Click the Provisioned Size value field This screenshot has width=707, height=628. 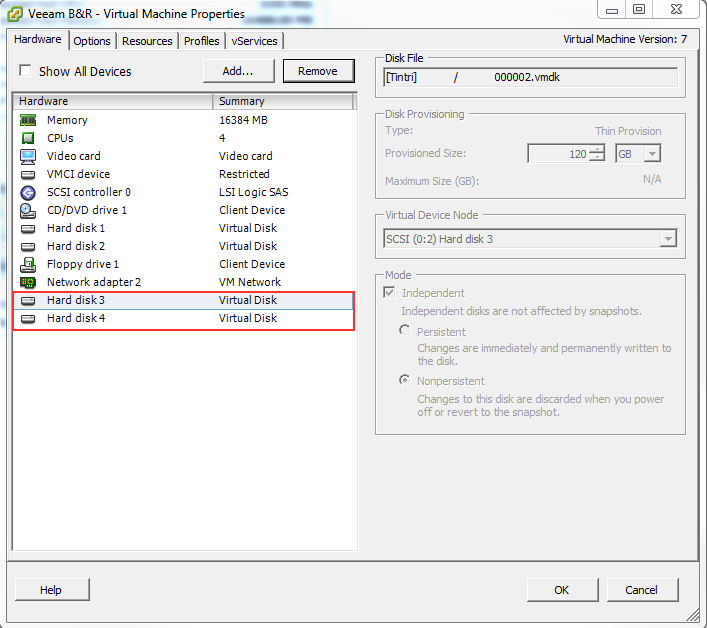559,154
